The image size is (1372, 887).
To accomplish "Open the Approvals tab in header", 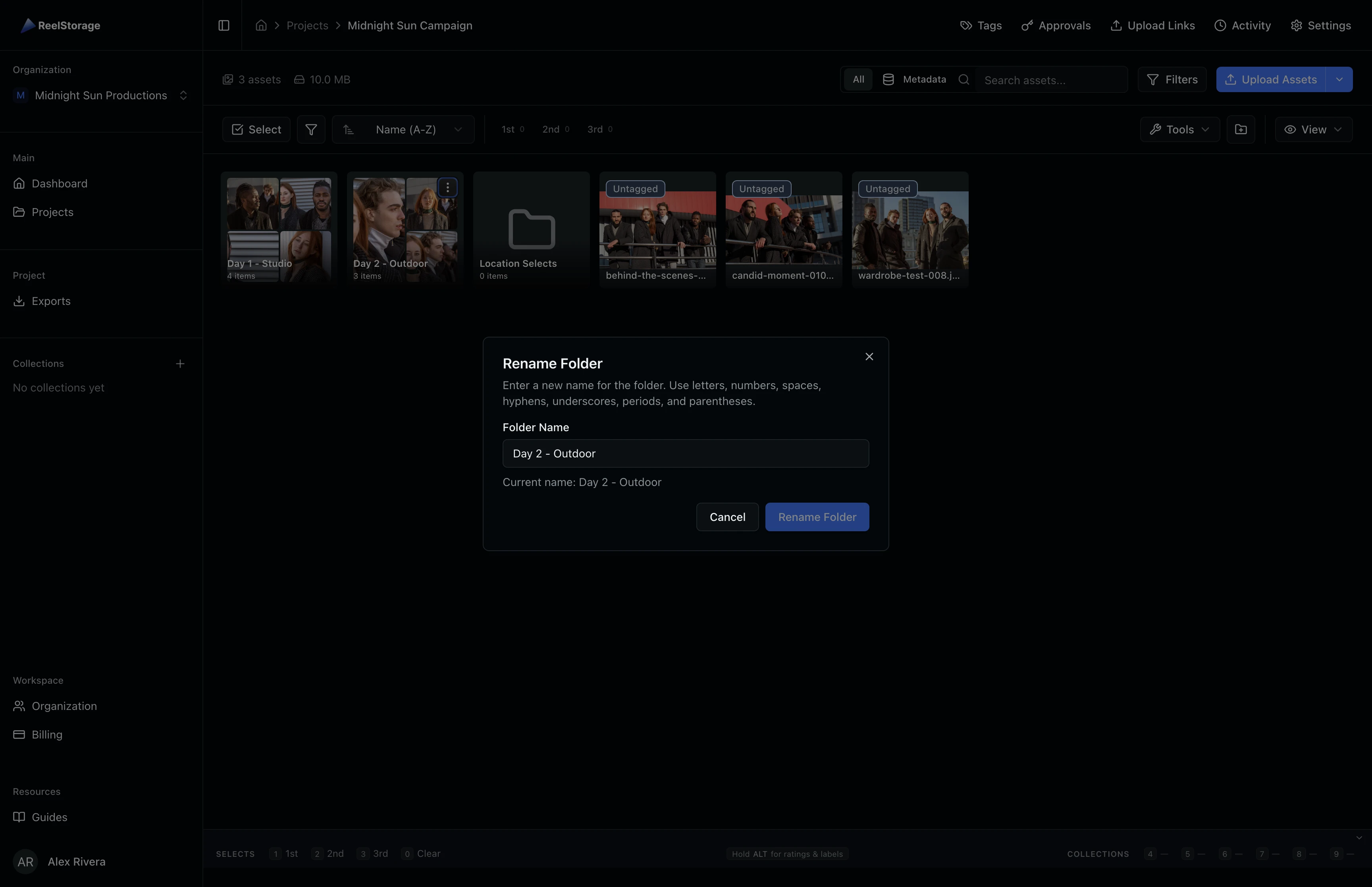I will (1056, 25).
